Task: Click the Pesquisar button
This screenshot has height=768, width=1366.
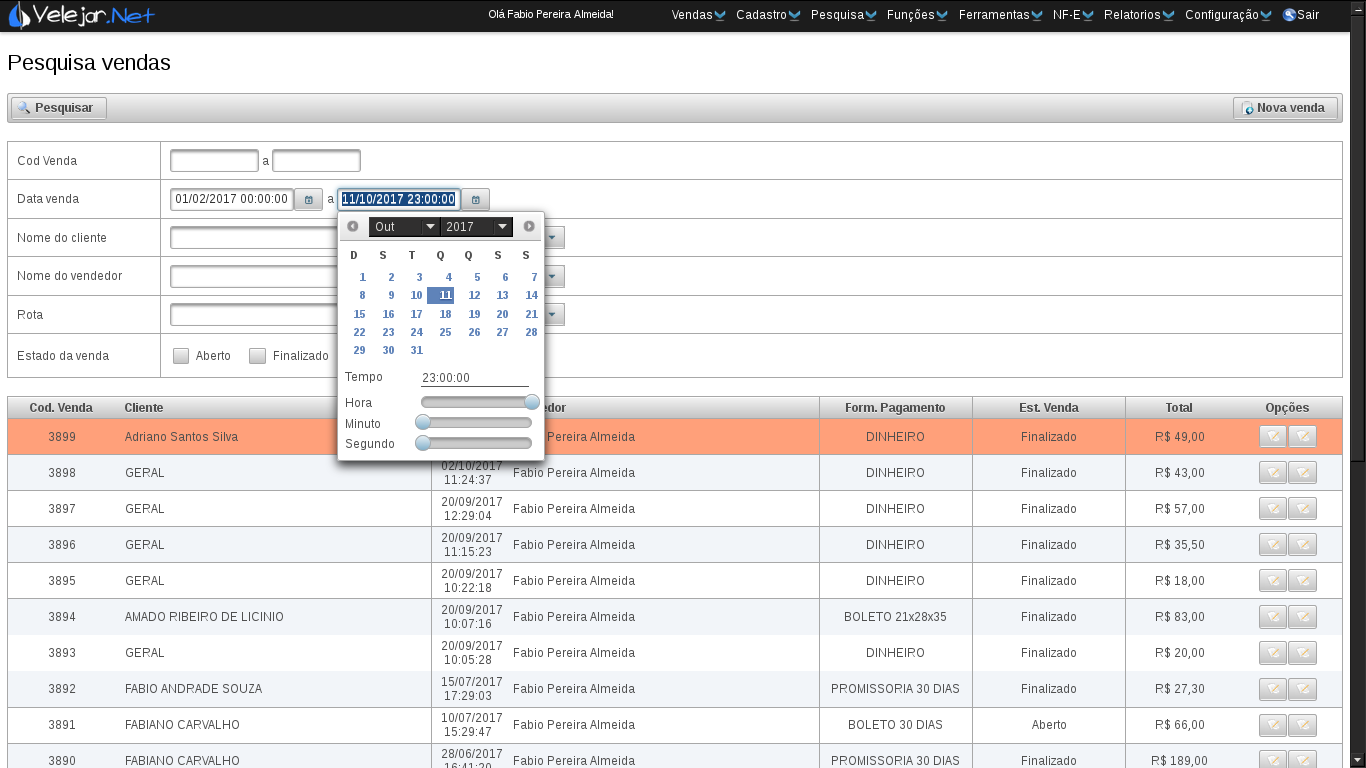Action: (59, 108)
